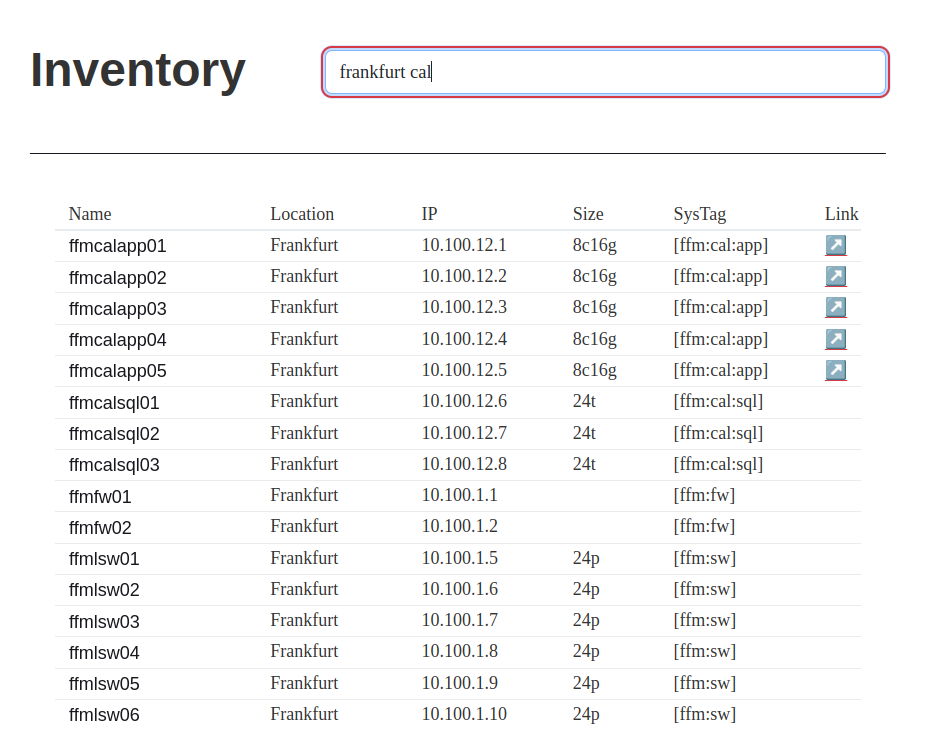Click the IP column header
Viewport: 926px width, 730px height.
(429, 214)
